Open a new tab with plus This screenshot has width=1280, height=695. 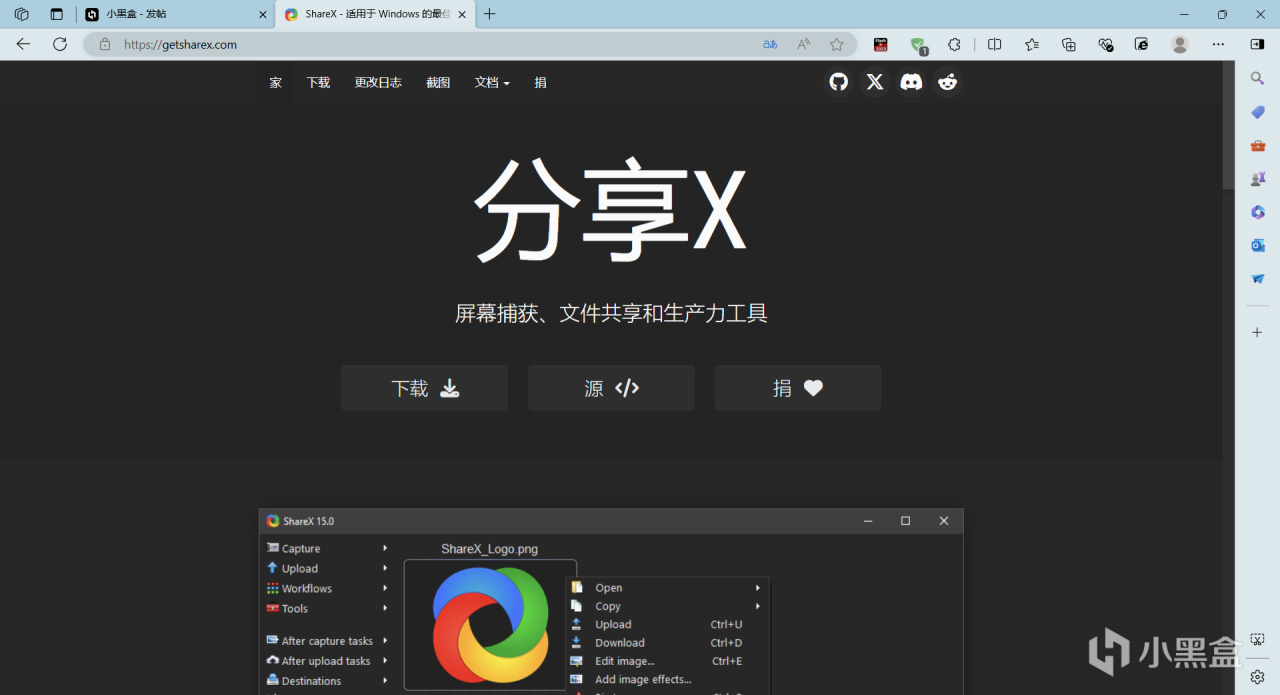(x=490, y=14)
